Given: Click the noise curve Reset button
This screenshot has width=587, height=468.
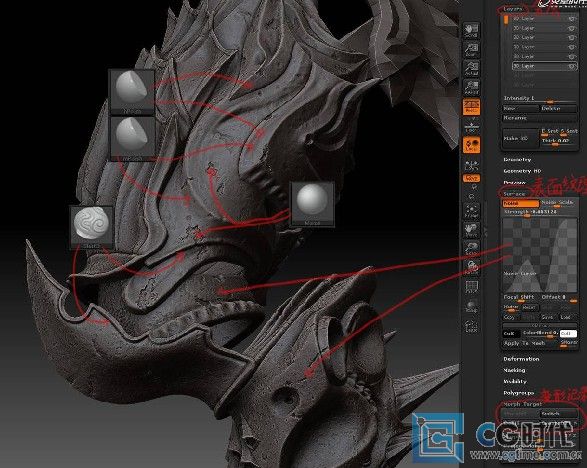Looking at the screenshot, I should click(x=529, y=308).
